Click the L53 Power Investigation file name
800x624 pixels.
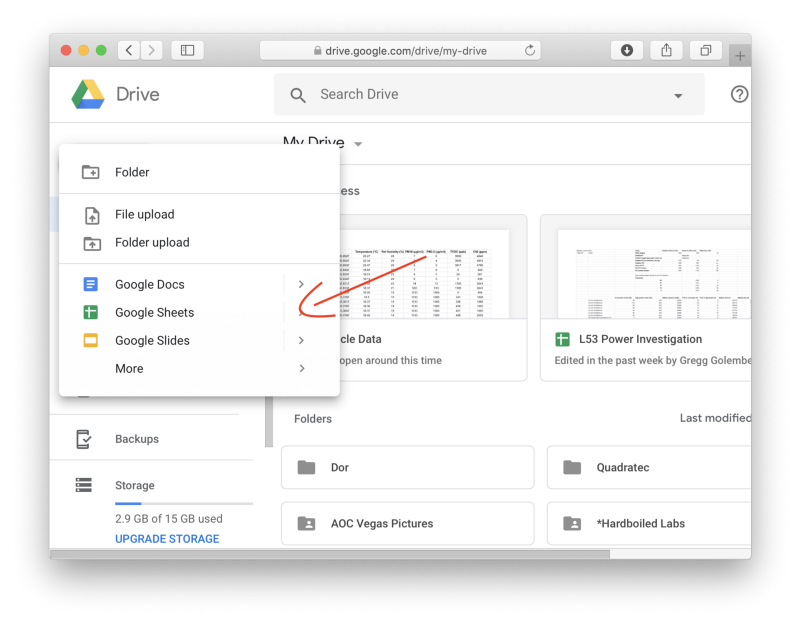pos(640,339)
